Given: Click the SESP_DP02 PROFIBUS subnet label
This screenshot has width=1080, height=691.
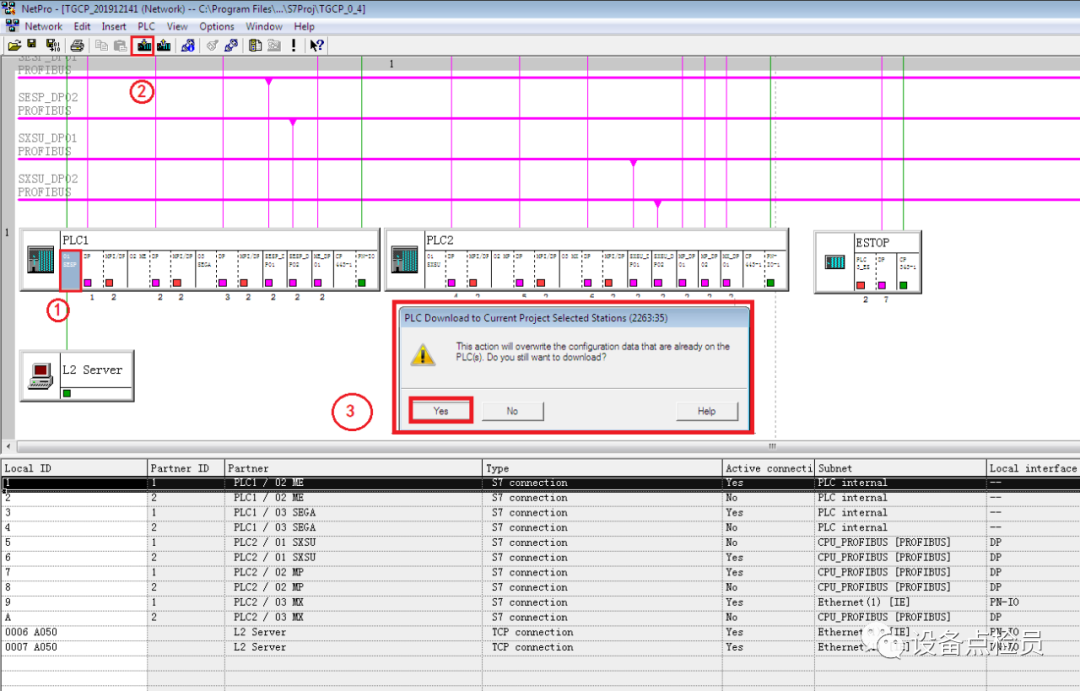Looking at the screenshot, I should click(x=48, y=104).
